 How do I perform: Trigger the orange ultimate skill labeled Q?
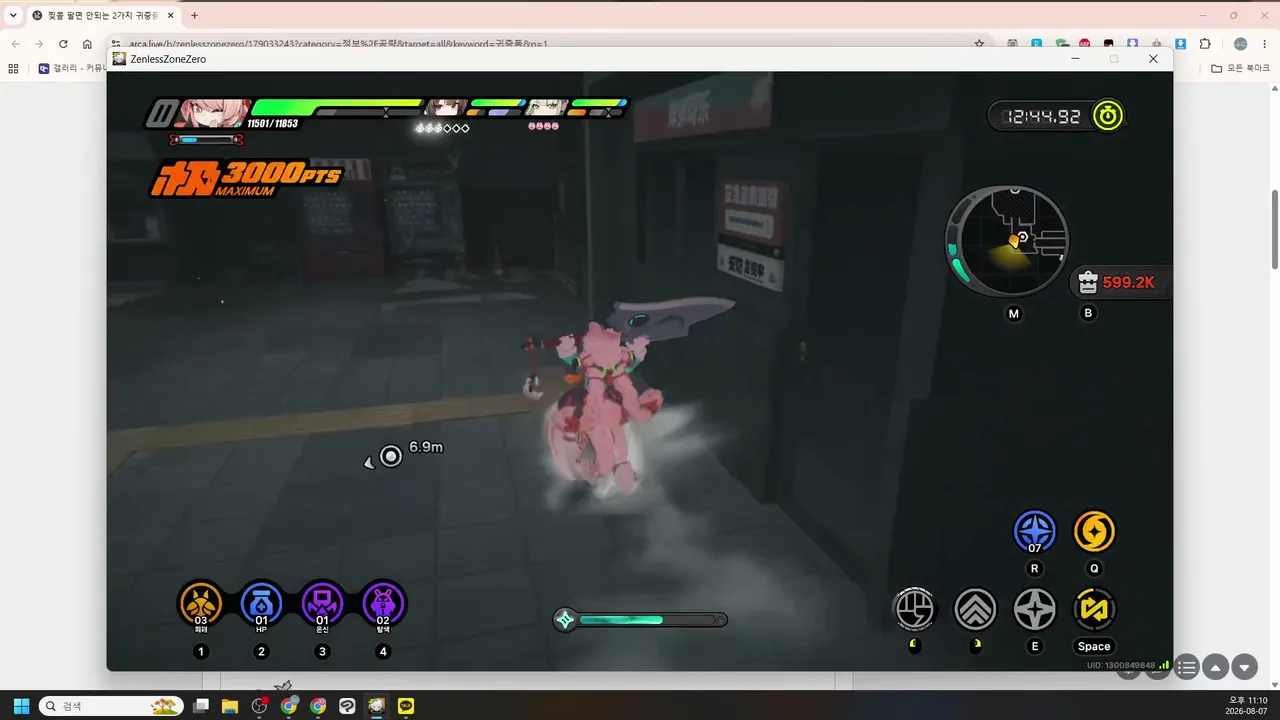click(1094, 532)
